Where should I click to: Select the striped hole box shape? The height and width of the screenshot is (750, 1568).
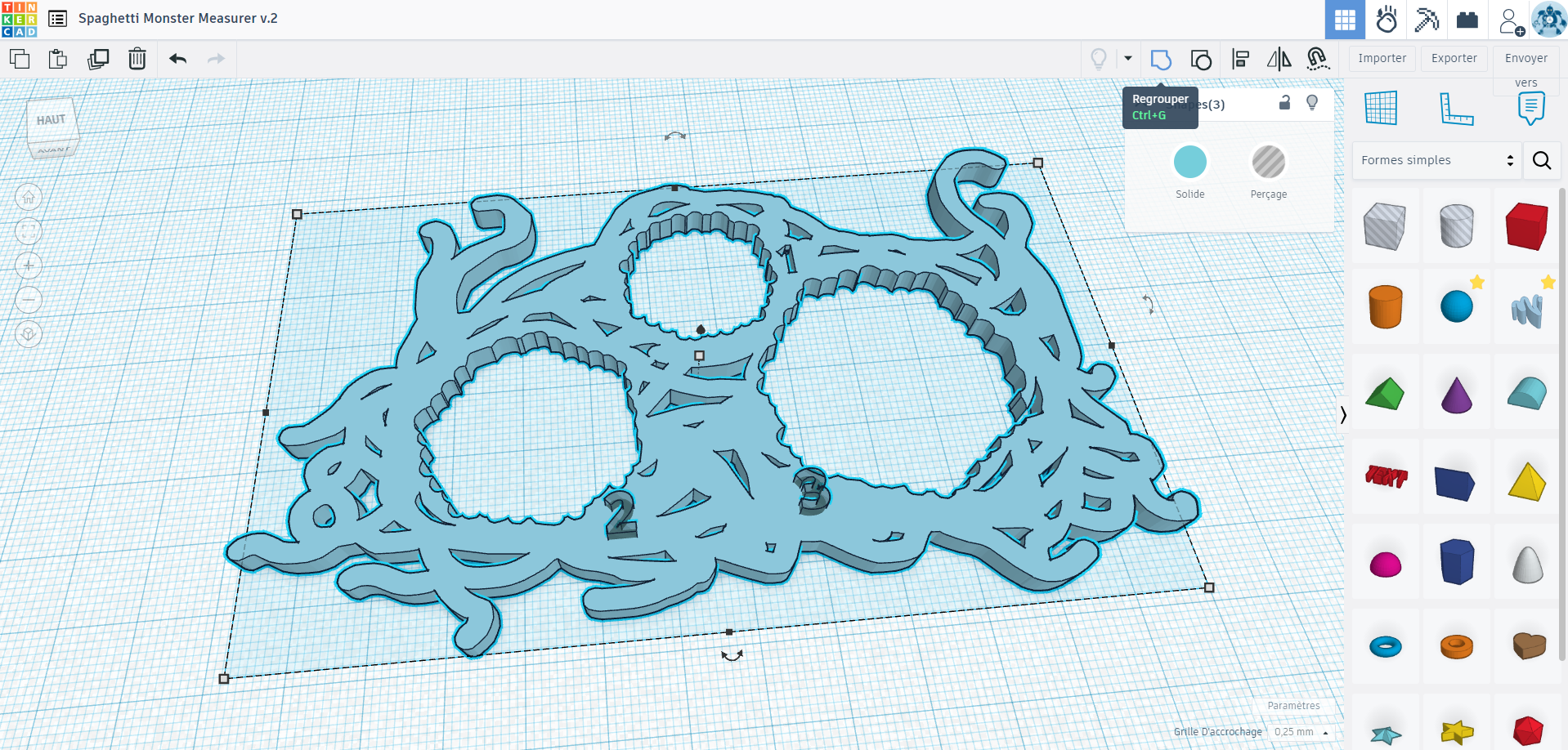[1385, 226]
